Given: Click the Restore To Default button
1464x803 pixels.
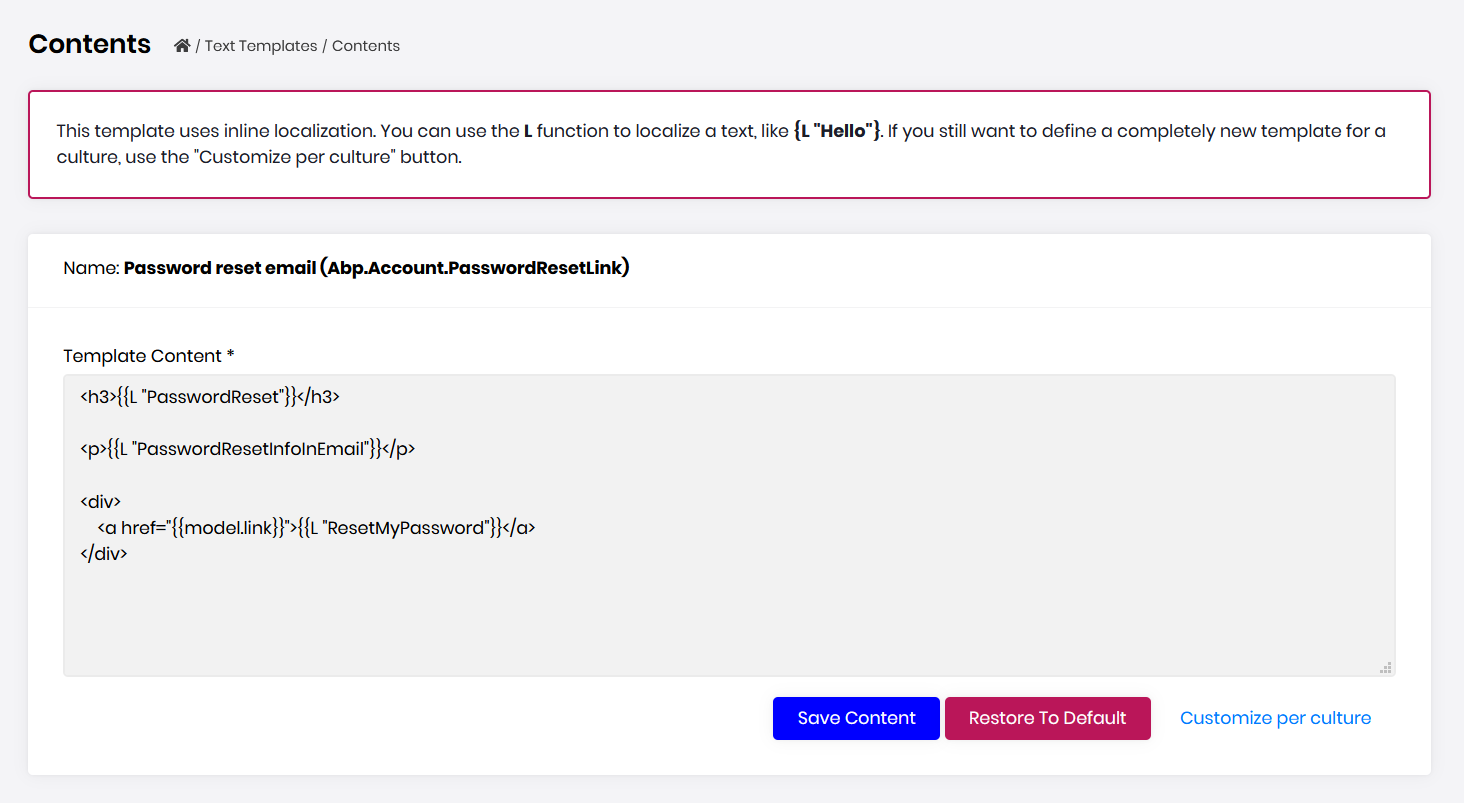Looking at the screenshot, I should 1047,718.
